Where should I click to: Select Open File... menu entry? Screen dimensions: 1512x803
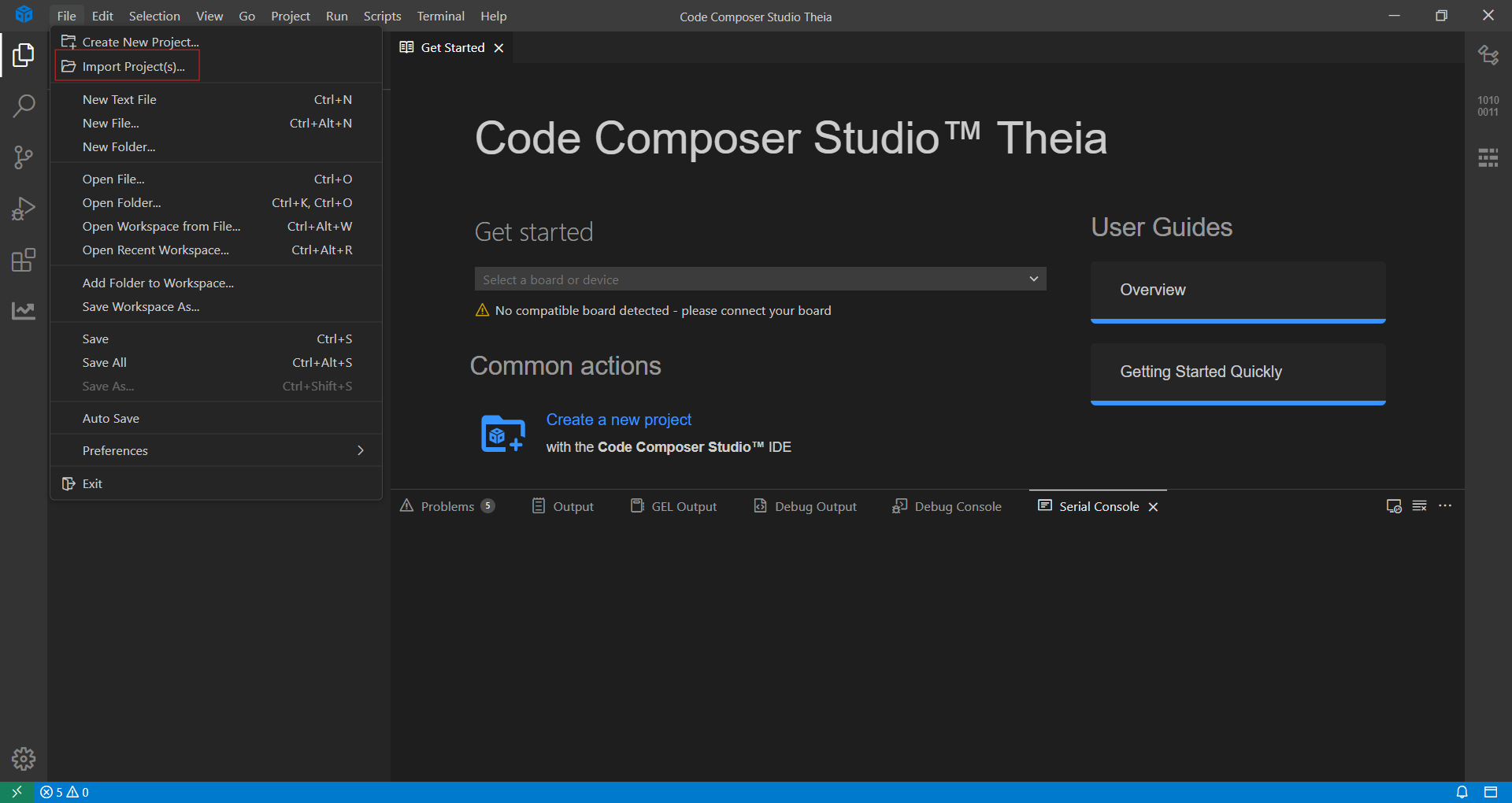pyautogui.click(x=217, y=179)
